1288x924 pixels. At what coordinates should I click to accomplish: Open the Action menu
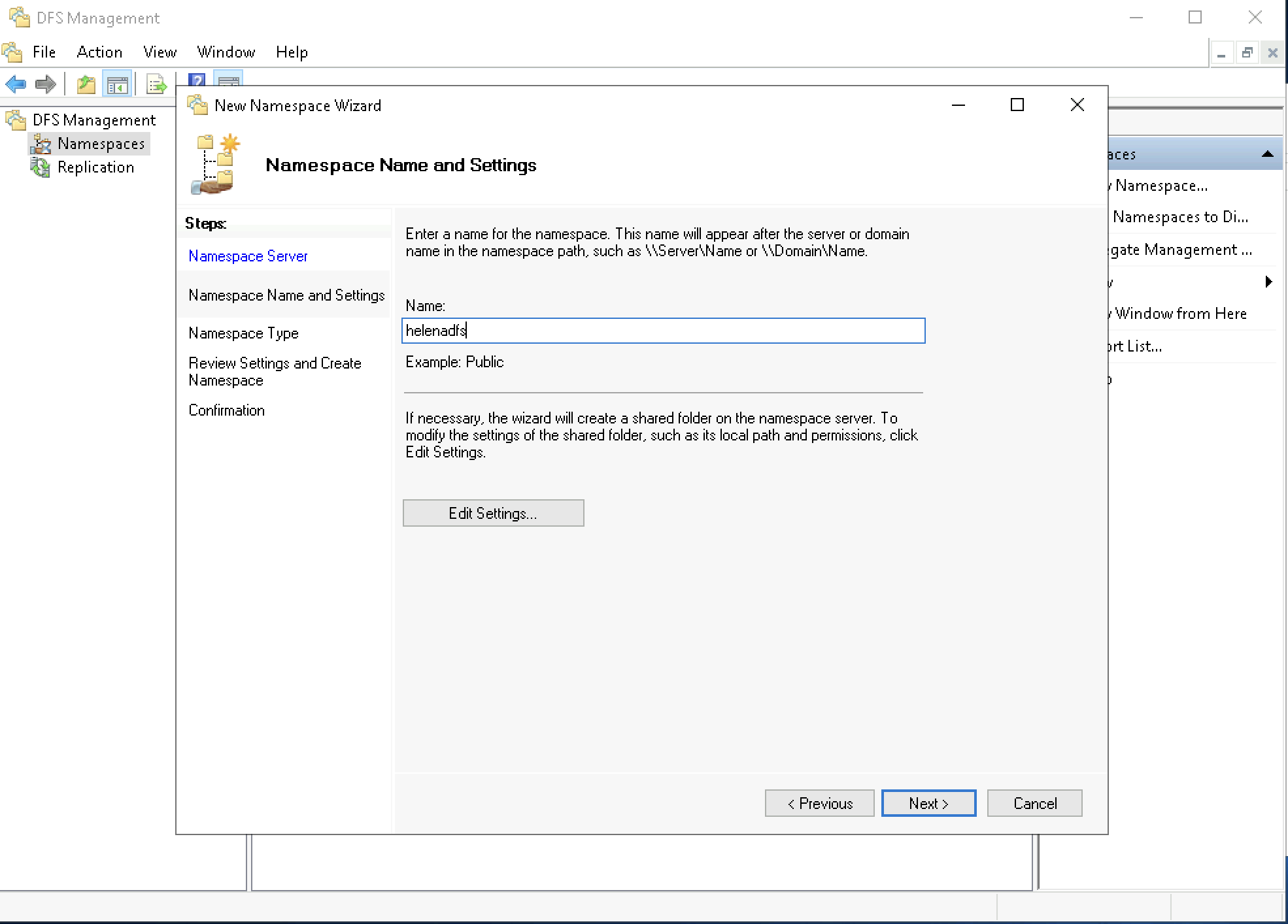pyautogui.click(x=99, y=52)
